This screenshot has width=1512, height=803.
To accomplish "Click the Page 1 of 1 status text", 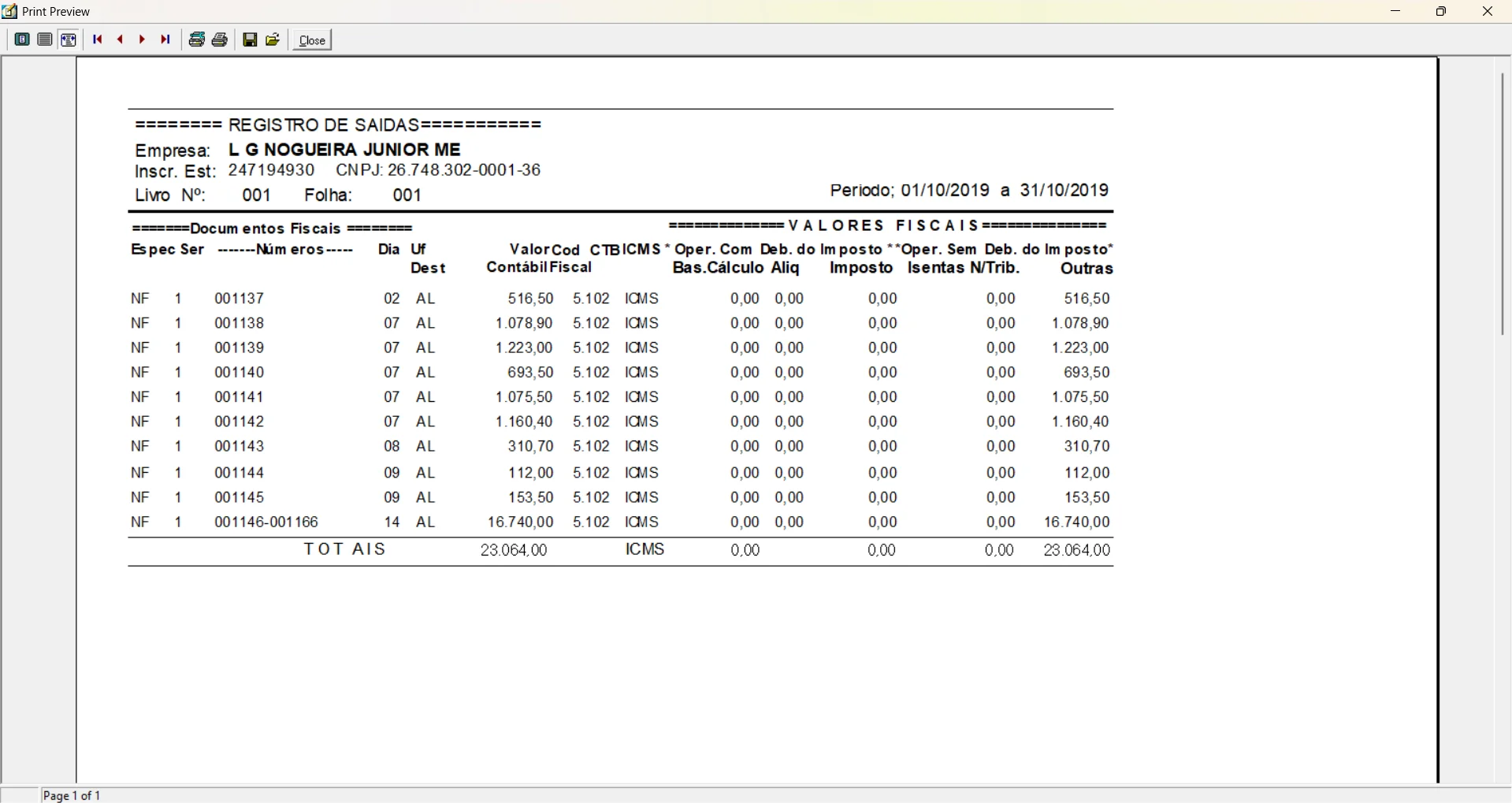I will (x=72, y=796).
